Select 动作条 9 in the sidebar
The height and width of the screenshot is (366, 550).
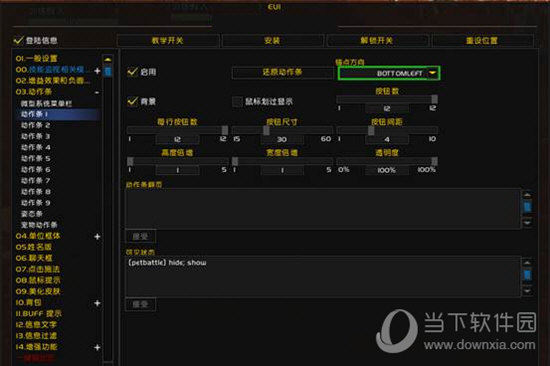35,203
